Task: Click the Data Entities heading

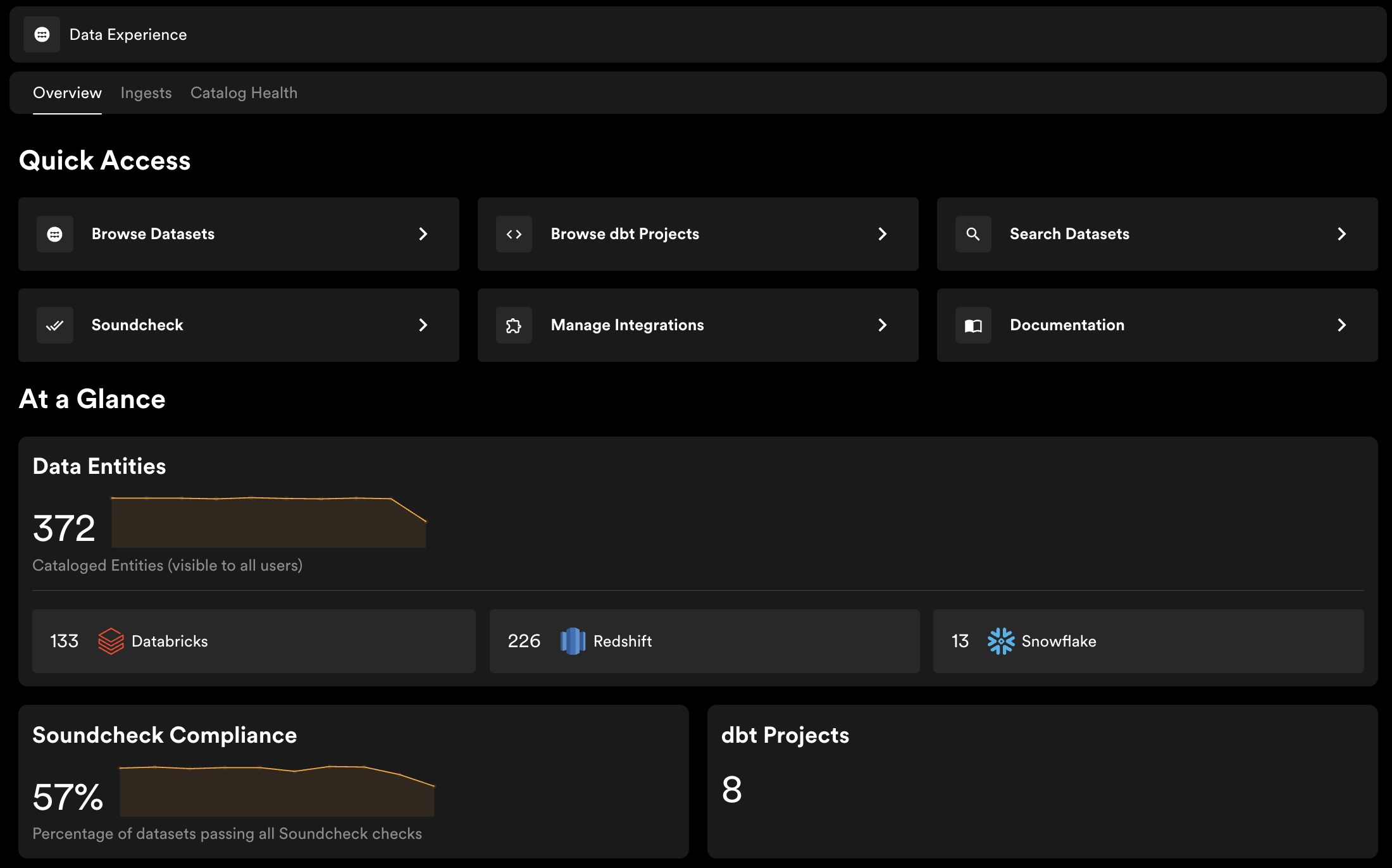Action: pyautogui.click(x=99, y=466)
